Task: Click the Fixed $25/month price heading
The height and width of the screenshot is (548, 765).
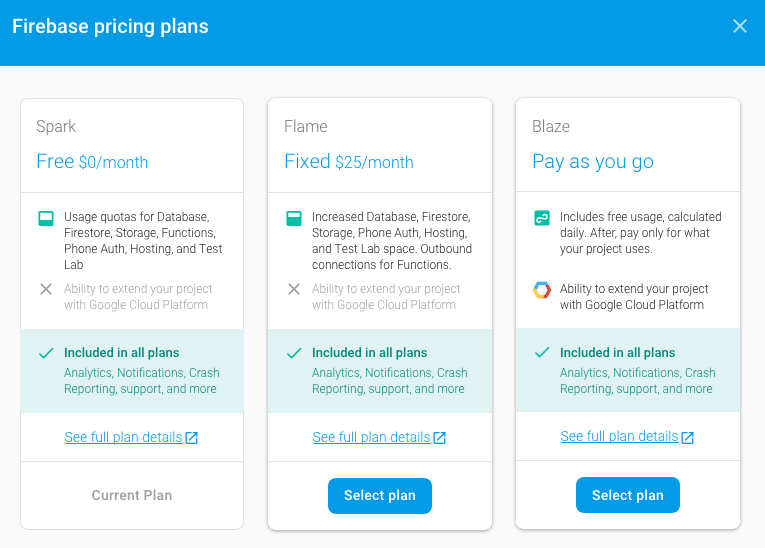Action: pos(348,162)
